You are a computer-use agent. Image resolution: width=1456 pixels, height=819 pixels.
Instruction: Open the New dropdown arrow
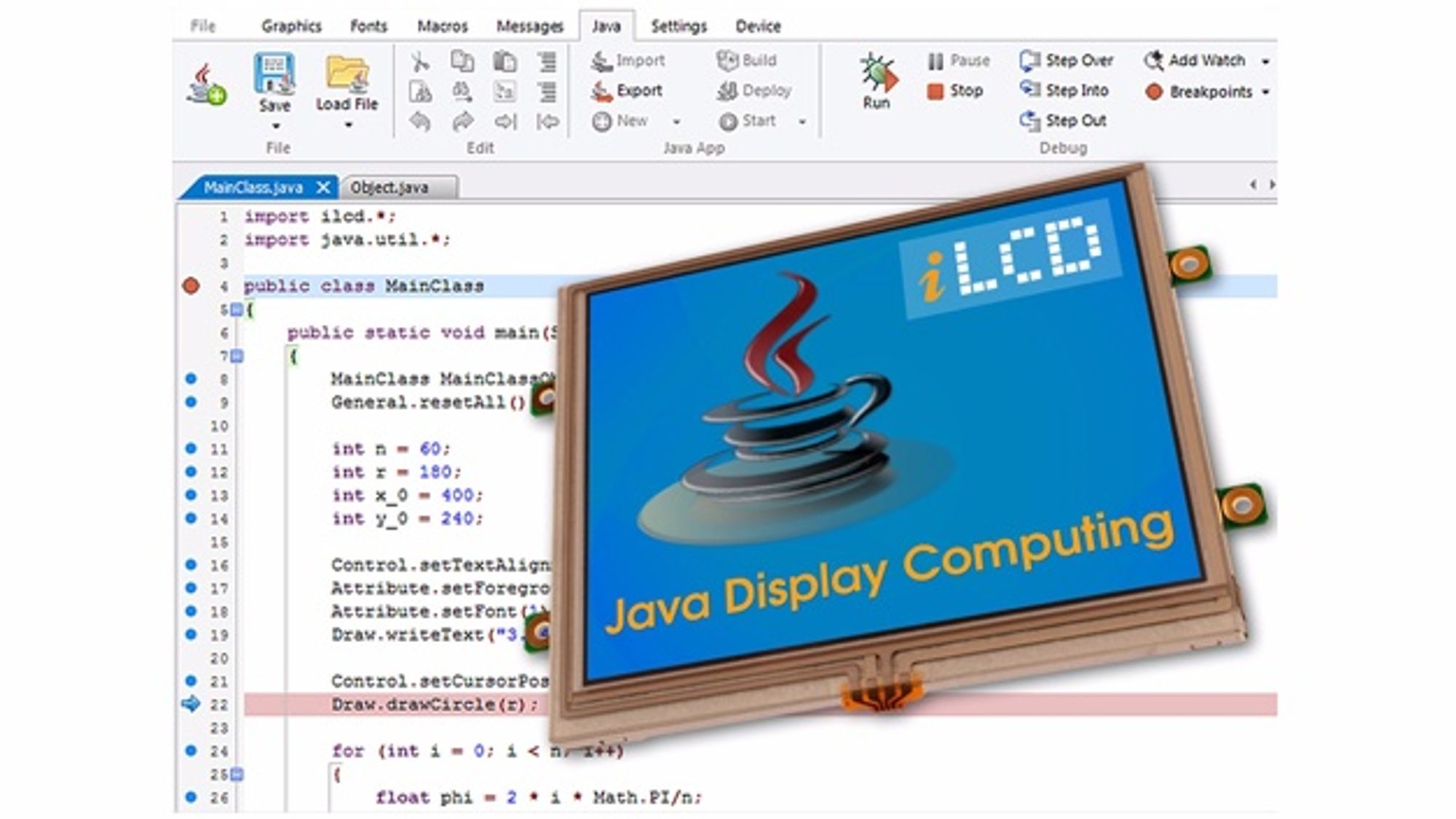pyautogui.click(x=676, y=122)
